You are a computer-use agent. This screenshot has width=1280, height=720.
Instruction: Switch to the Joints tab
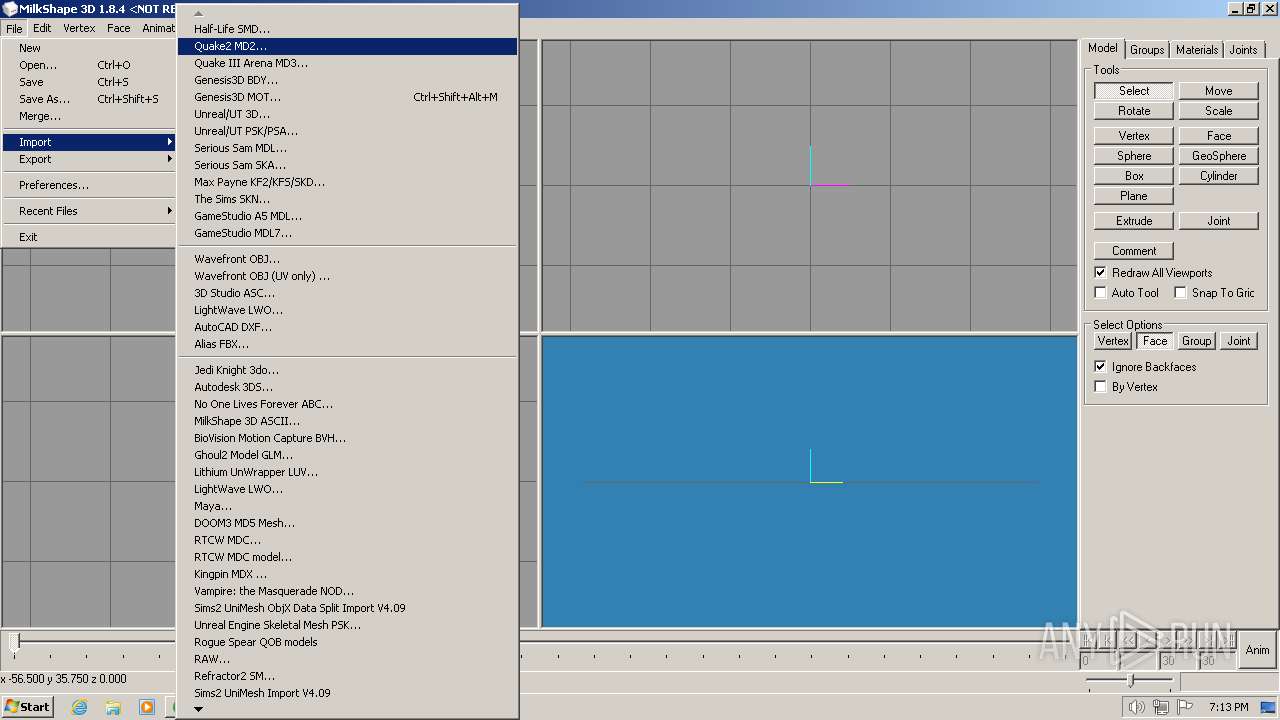pos(1243,50)
